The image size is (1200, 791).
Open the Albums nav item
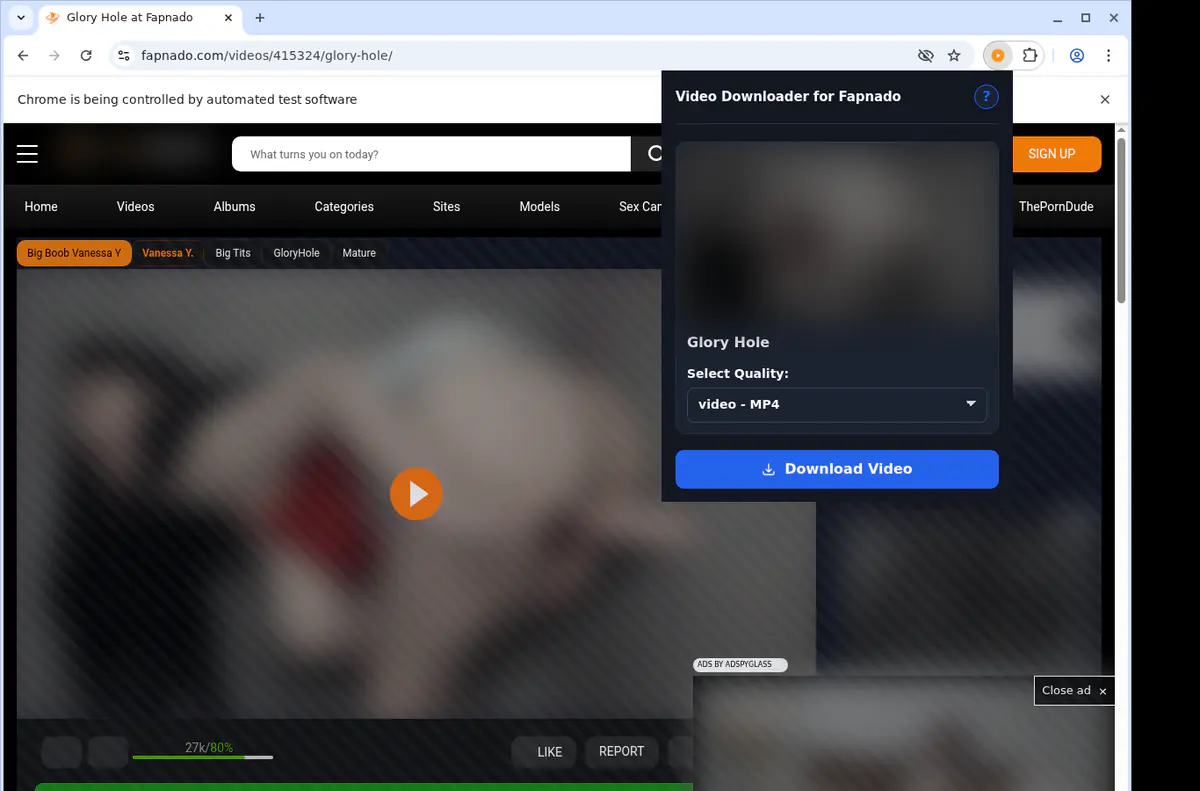(235, 206)
